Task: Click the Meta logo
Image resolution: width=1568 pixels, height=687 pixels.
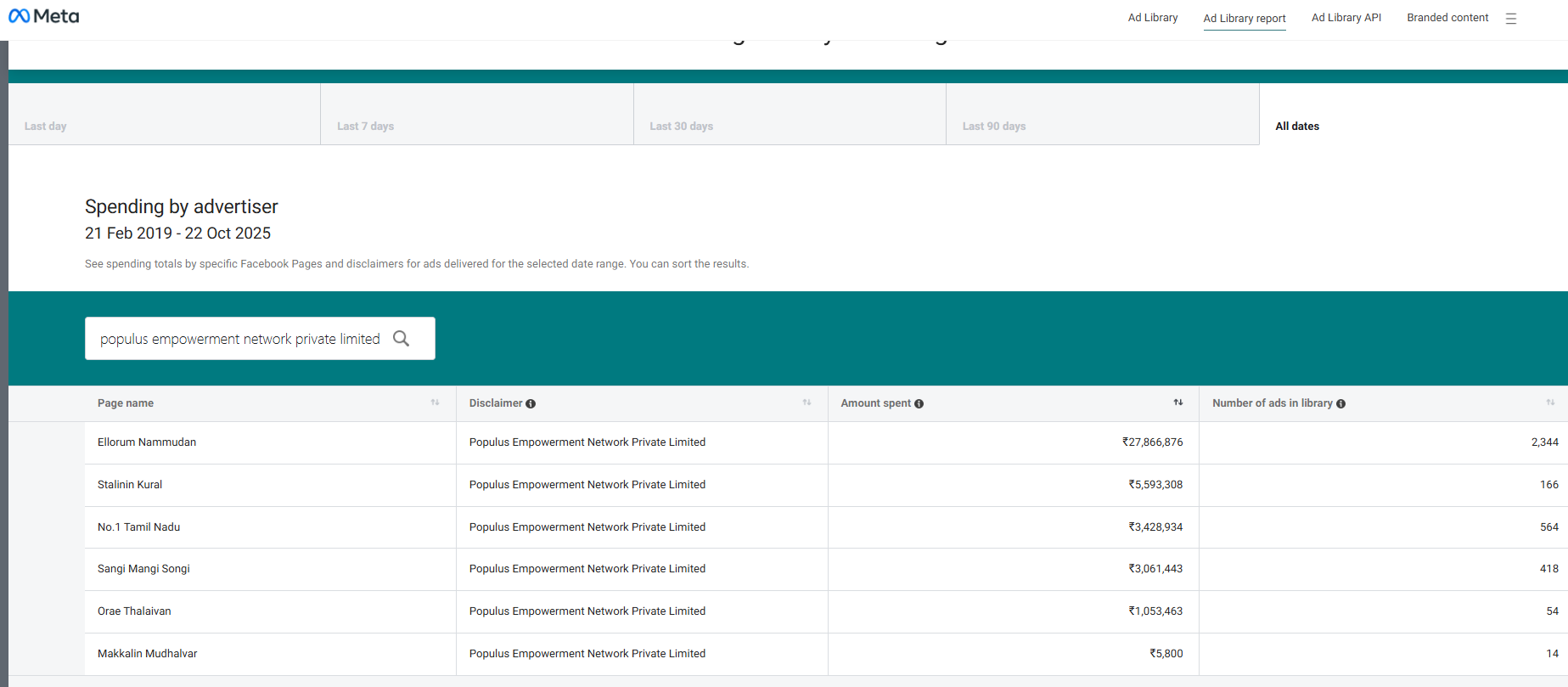Action: [44, 16]
